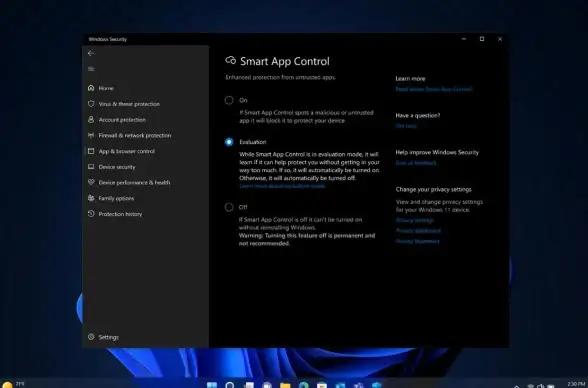588x388 pixels.
Task: Open Protection history
Action: click(x=115, y=214)
